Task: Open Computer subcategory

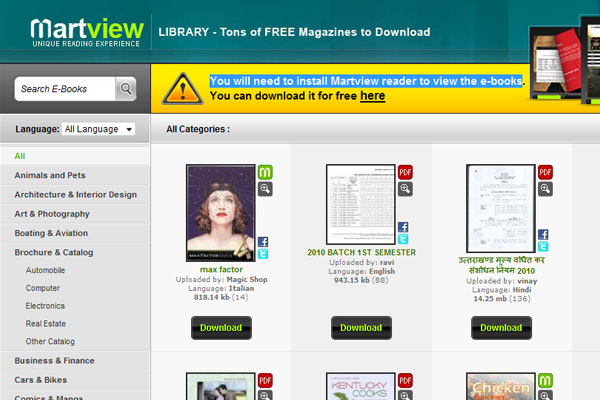Action: [x=42, y=288]
